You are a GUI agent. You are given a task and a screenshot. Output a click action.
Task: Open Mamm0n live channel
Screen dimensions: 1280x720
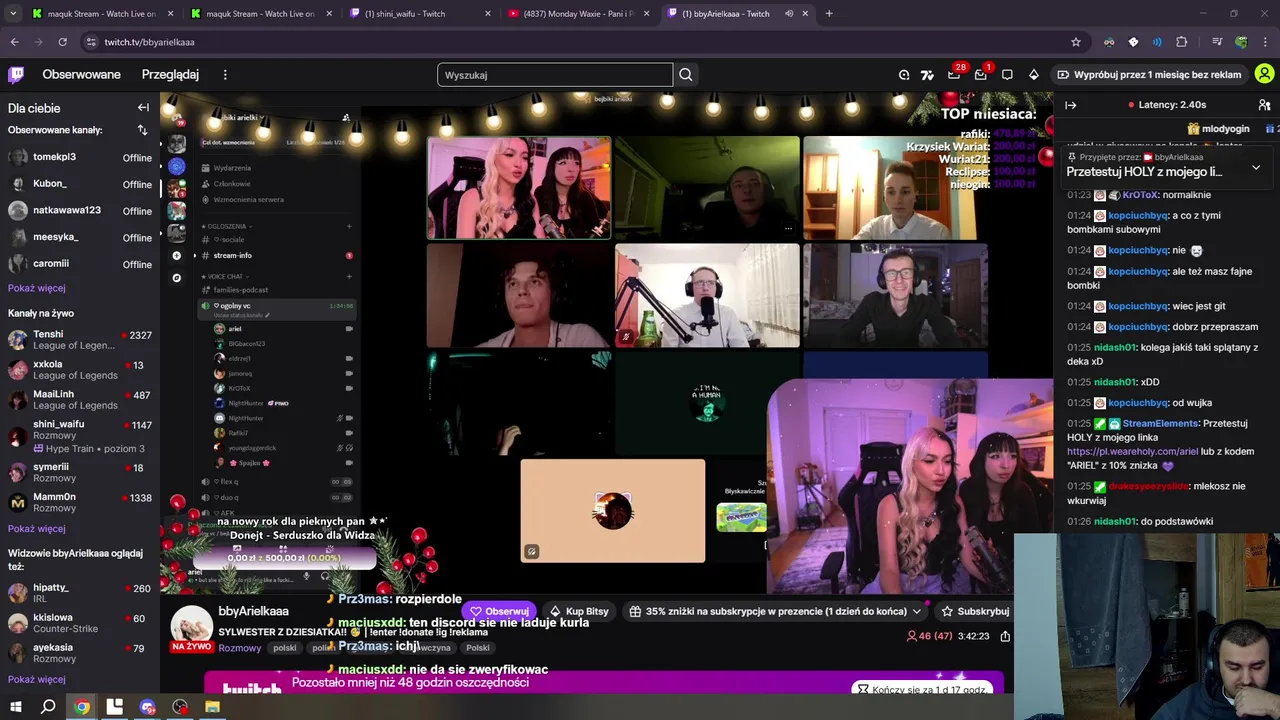80,502
